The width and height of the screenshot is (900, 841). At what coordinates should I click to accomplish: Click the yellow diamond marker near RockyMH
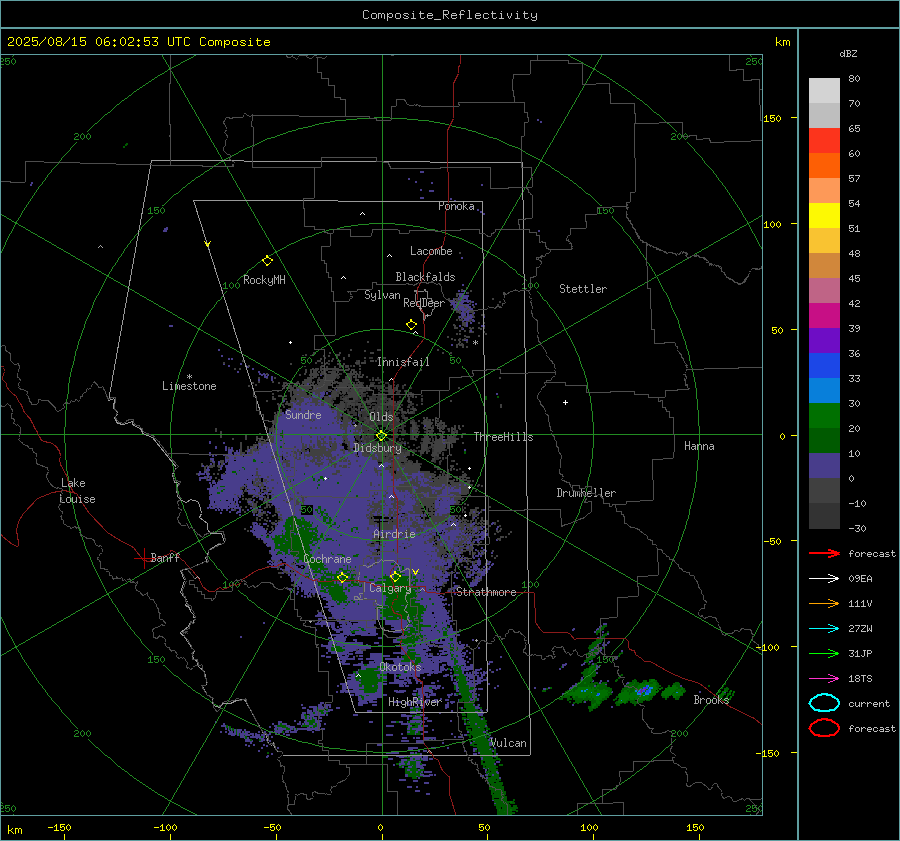click(x=267, y=261)
